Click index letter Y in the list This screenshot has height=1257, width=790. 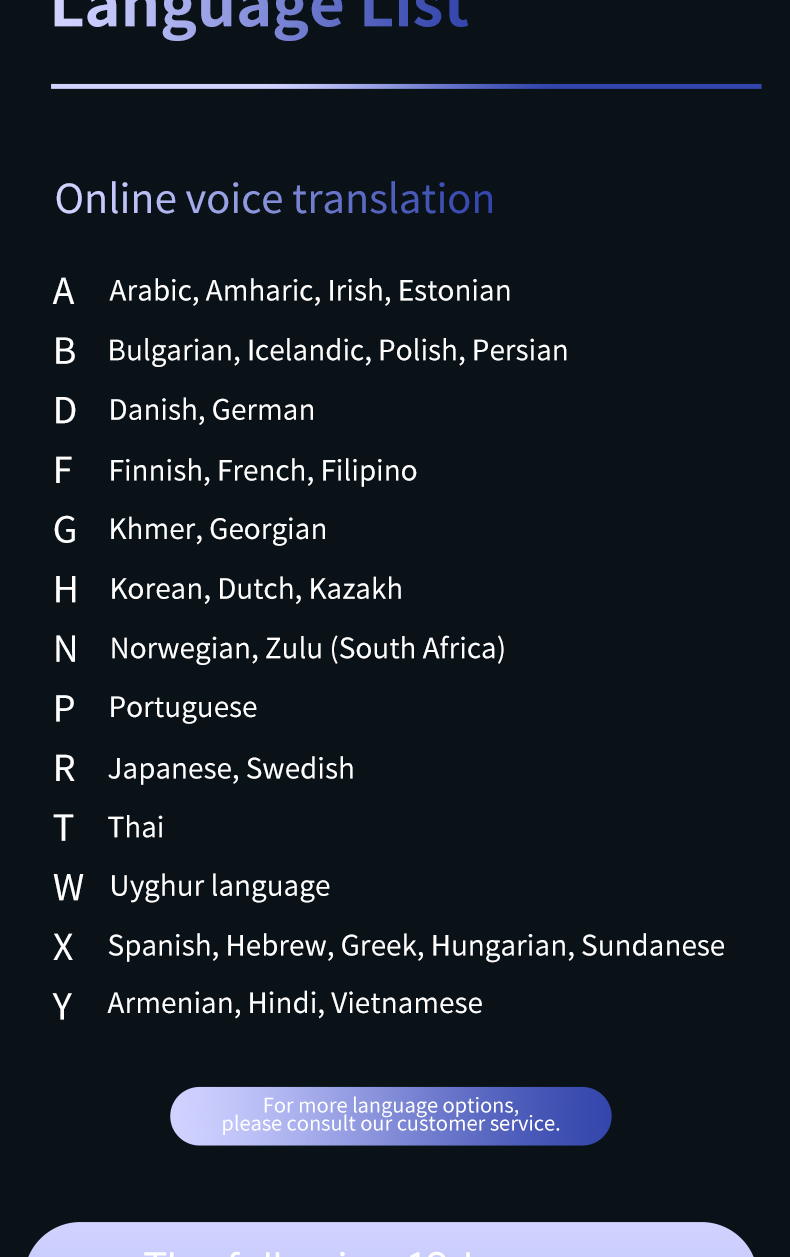point(62,1005)
